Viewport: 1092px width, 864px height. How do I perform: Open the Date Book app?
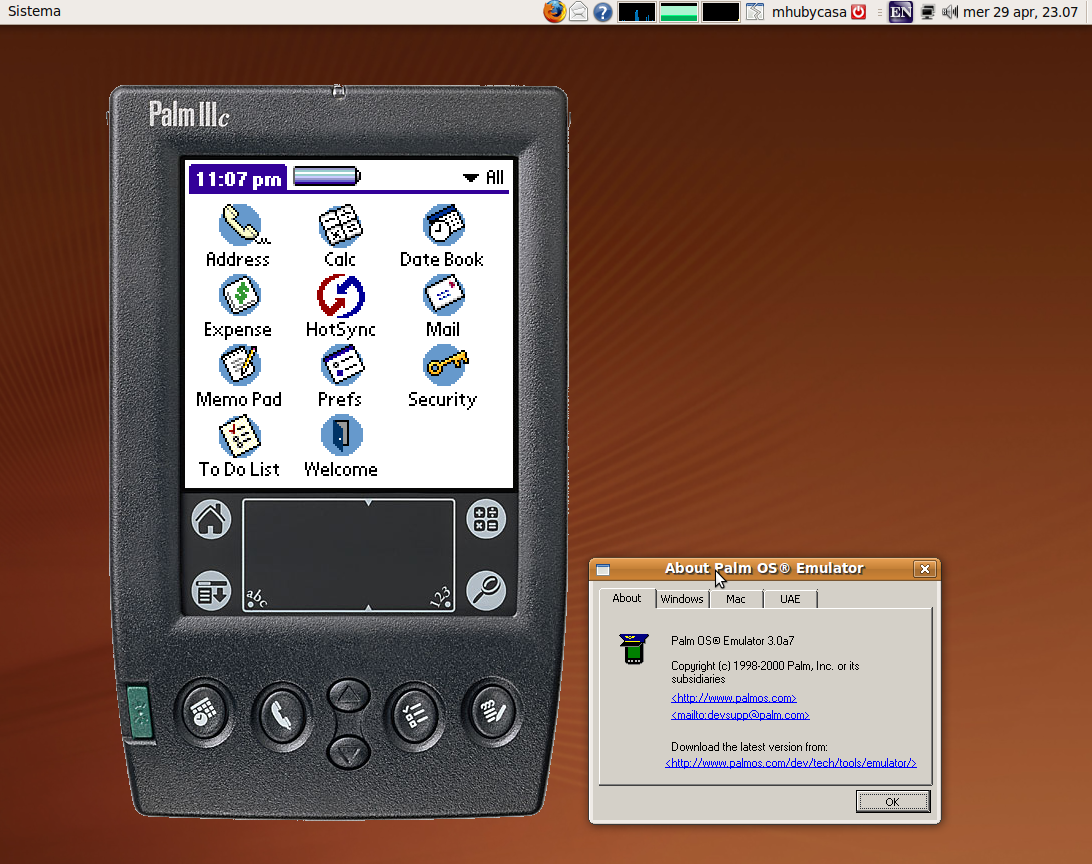(x=442, y=235)
